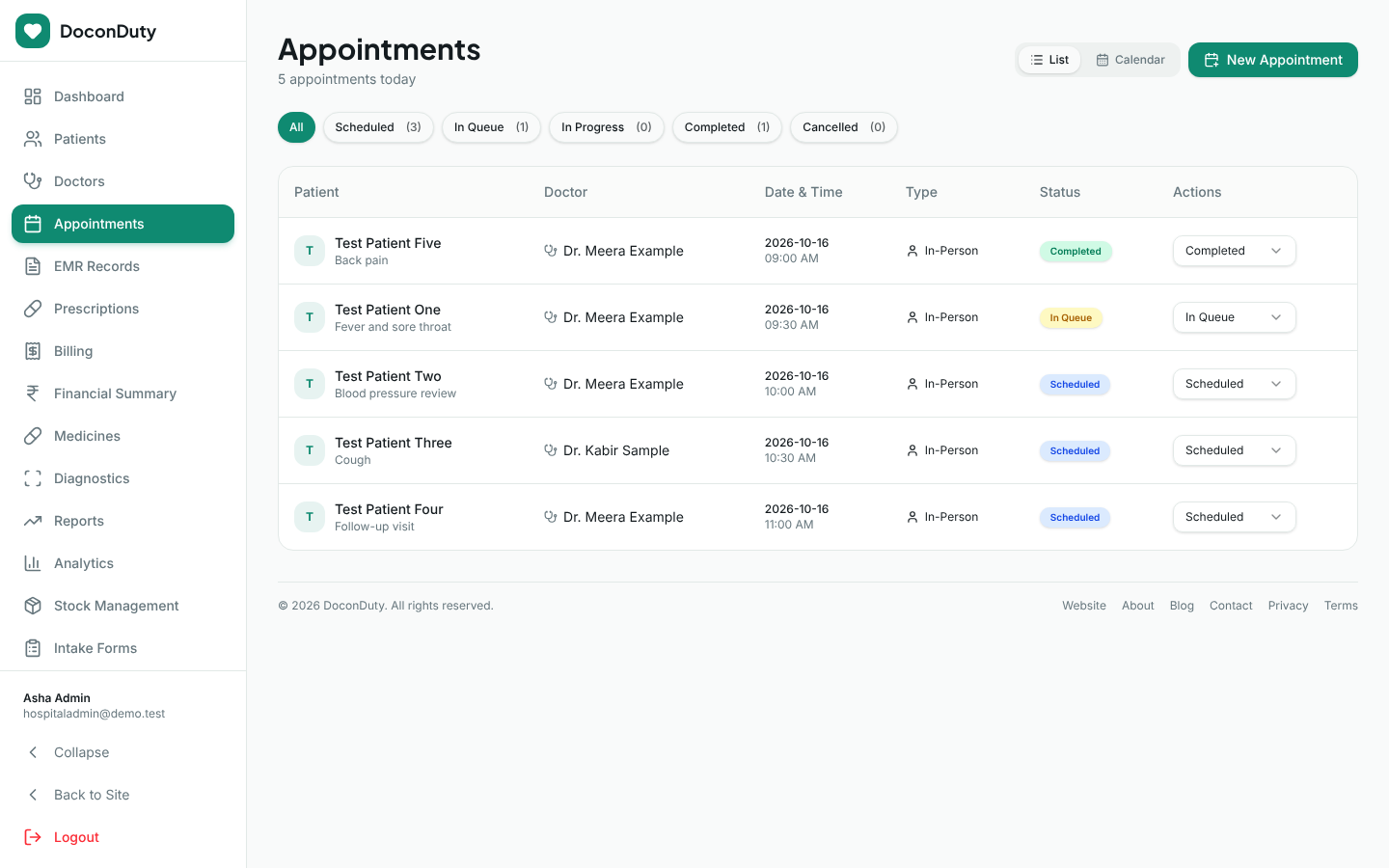Click the red Logout exit icon
Screen dimensions: 1389x868
pyautogui.click(x=33, y=837)
